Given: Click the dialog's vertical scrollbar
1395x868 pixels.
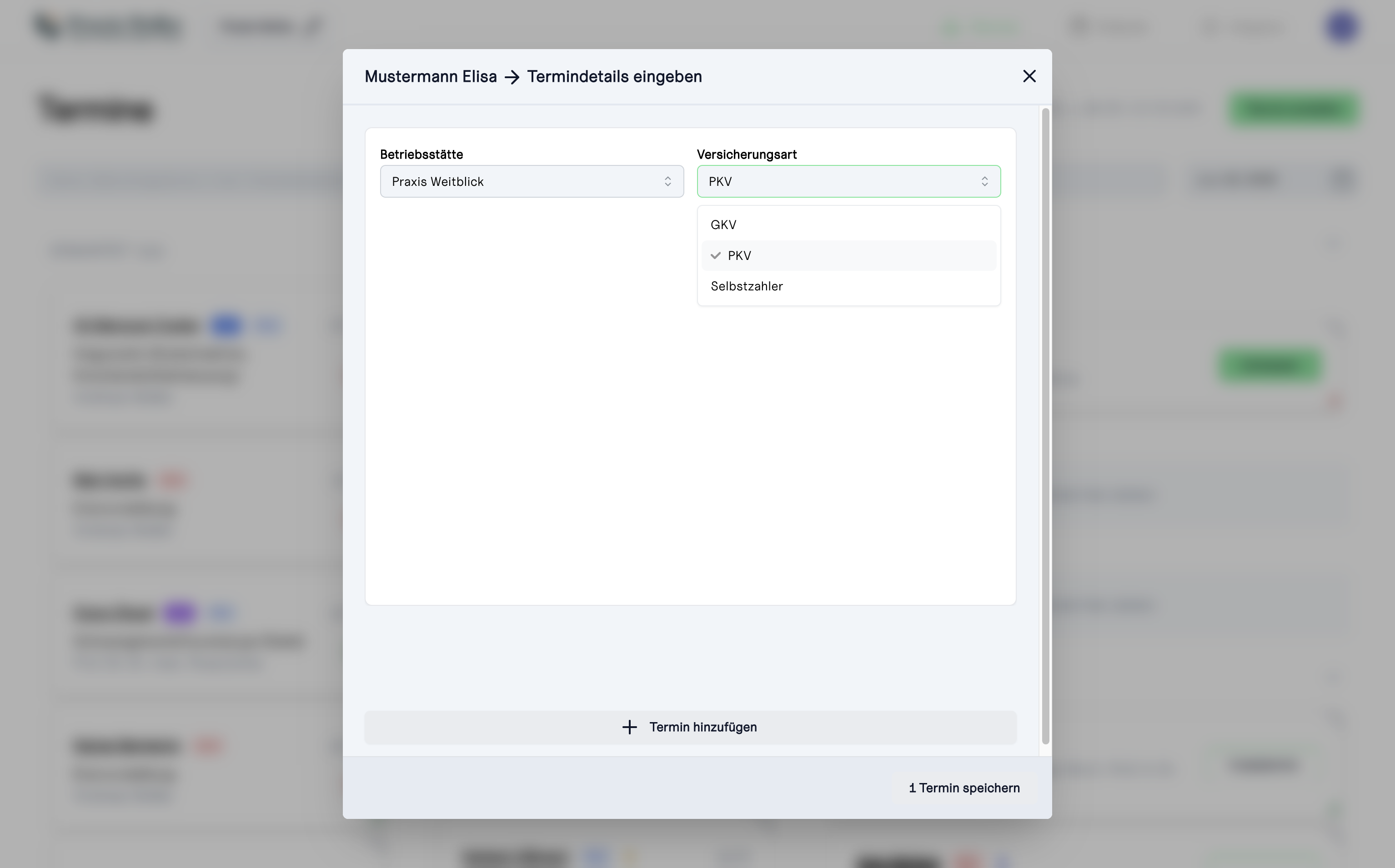Looking at the screenshot, I should pos(1046,426).
